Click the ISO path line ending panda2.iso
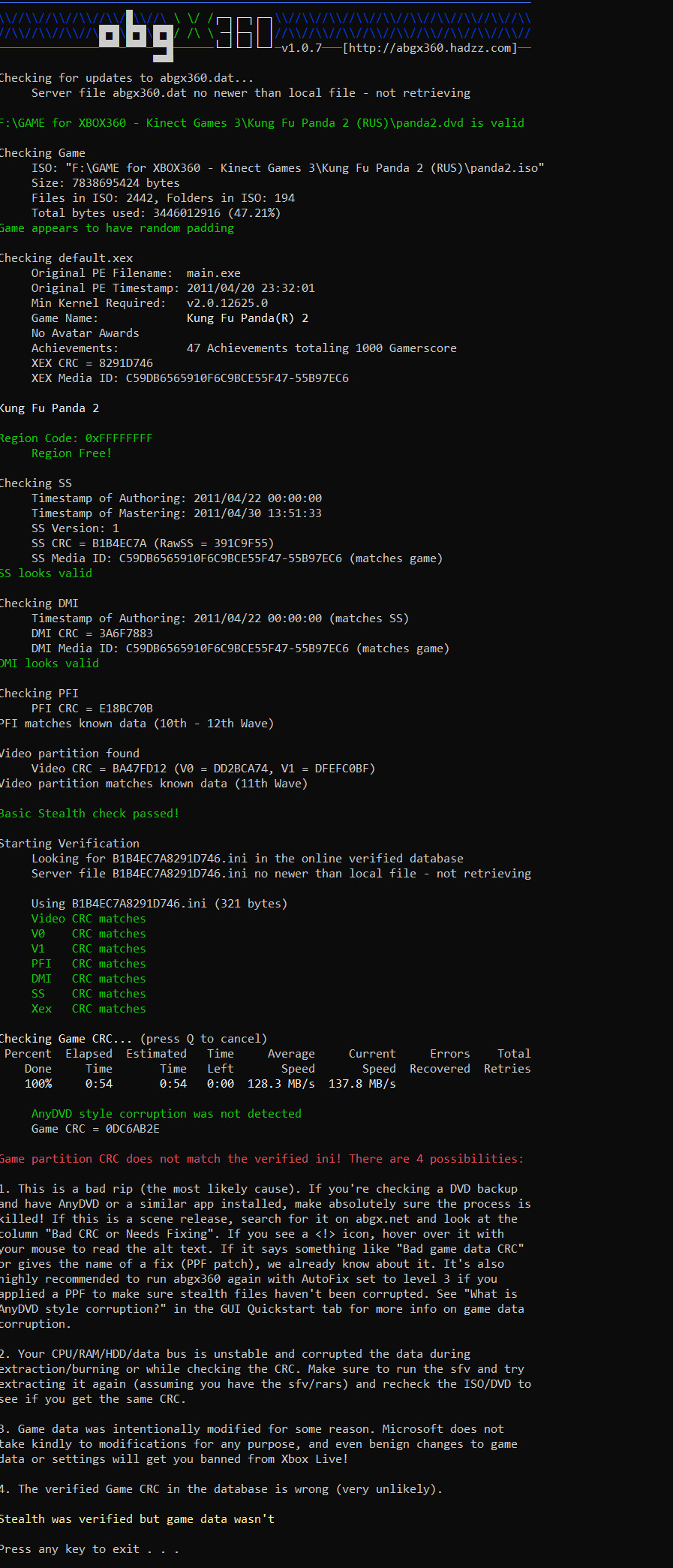This screenshot has width=673, height=1568. (x=287, y=168)
